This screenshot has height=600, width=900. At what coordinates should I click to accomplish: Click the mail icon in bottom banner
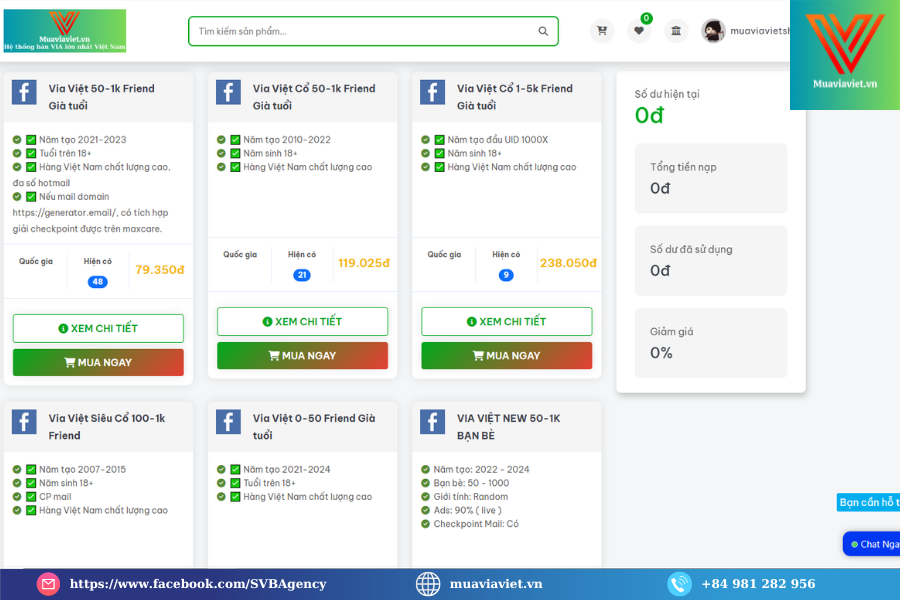point(48,584)
